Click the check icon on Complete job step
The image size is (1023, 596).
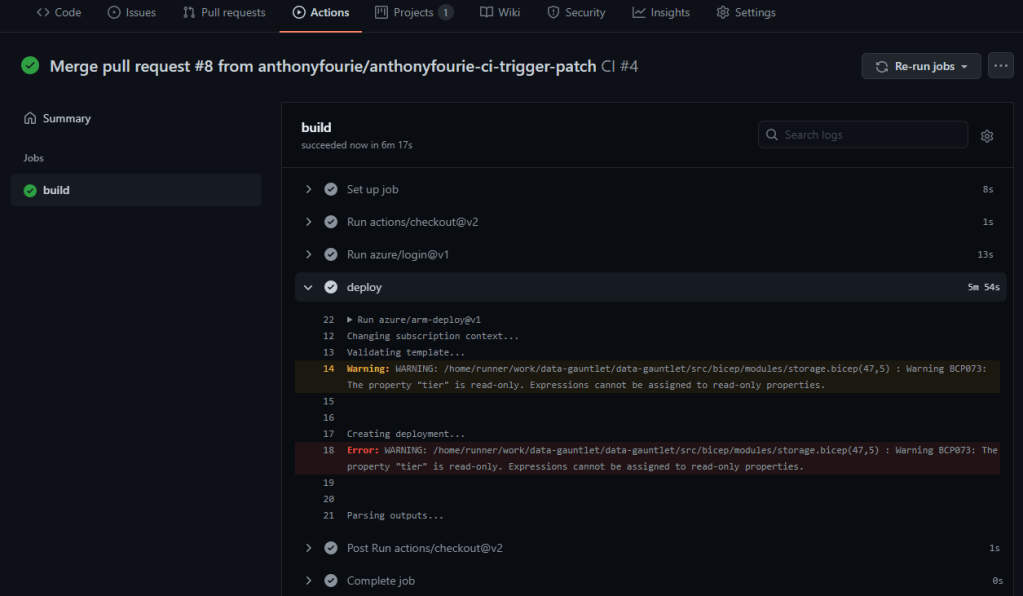(x=331, y=580)
